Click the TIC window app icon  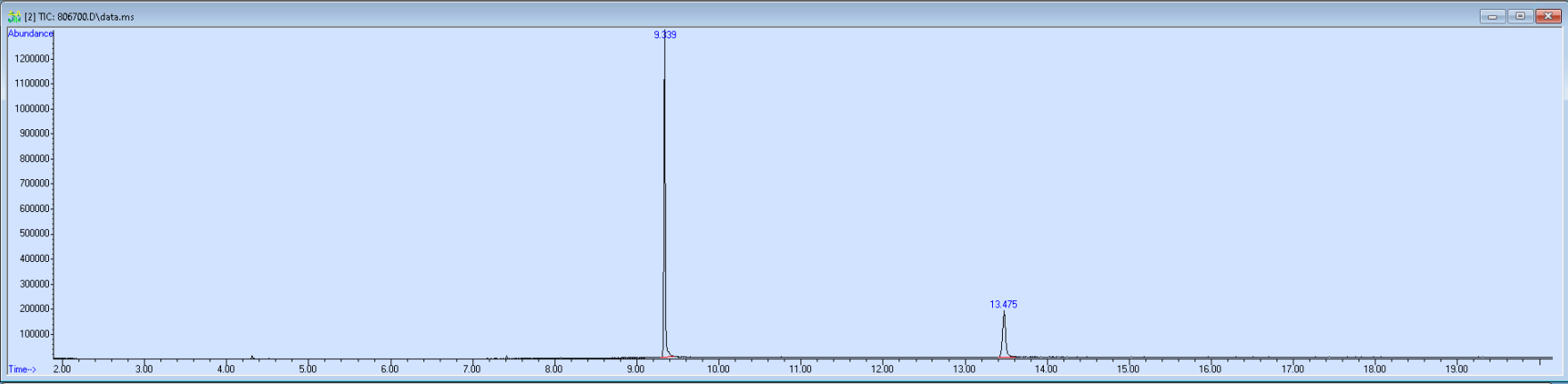14,17
